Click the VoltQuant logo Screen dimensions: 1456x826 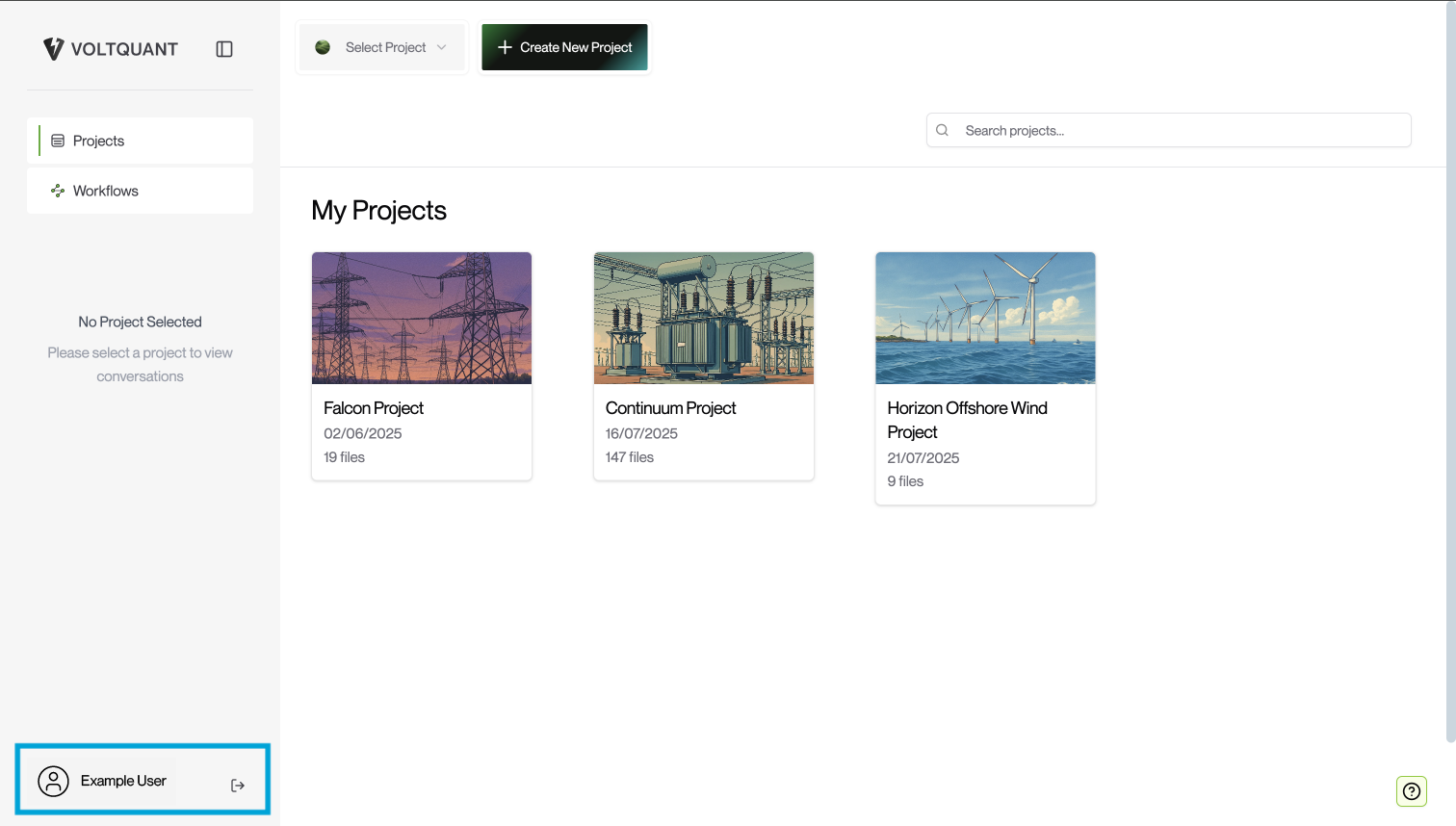(110, 49)
